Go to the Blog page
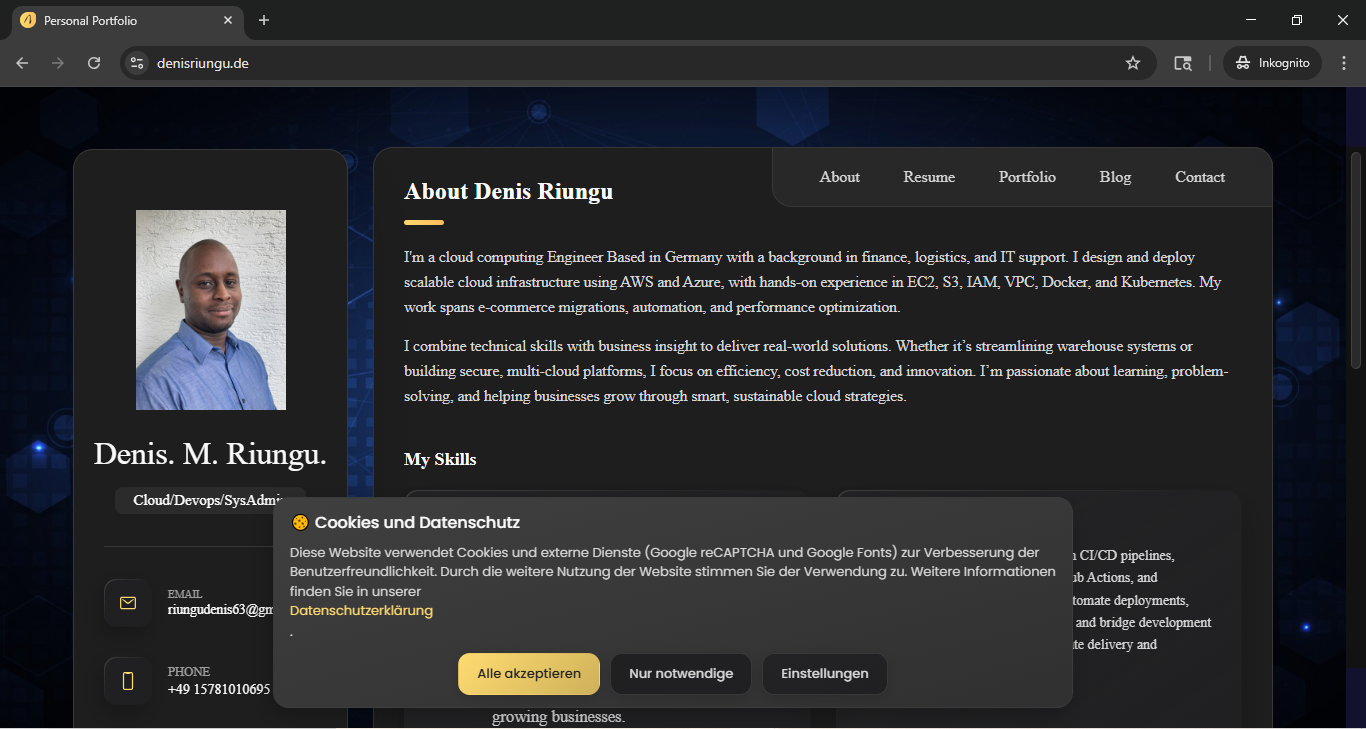Screen dimensions: 1366x729 [1115, 177]
